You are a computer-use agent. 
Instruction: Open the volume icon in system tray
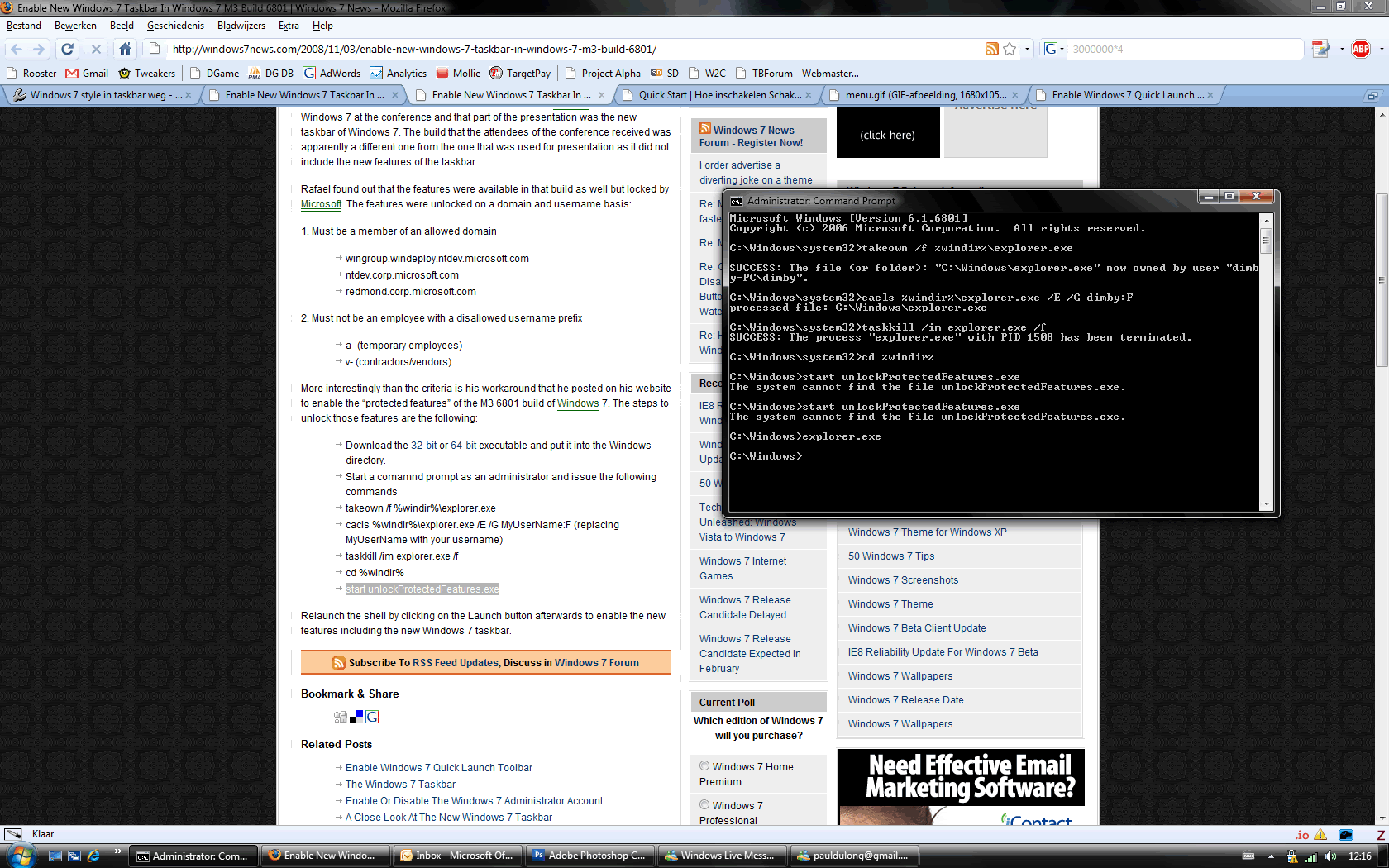point(1330,856)
